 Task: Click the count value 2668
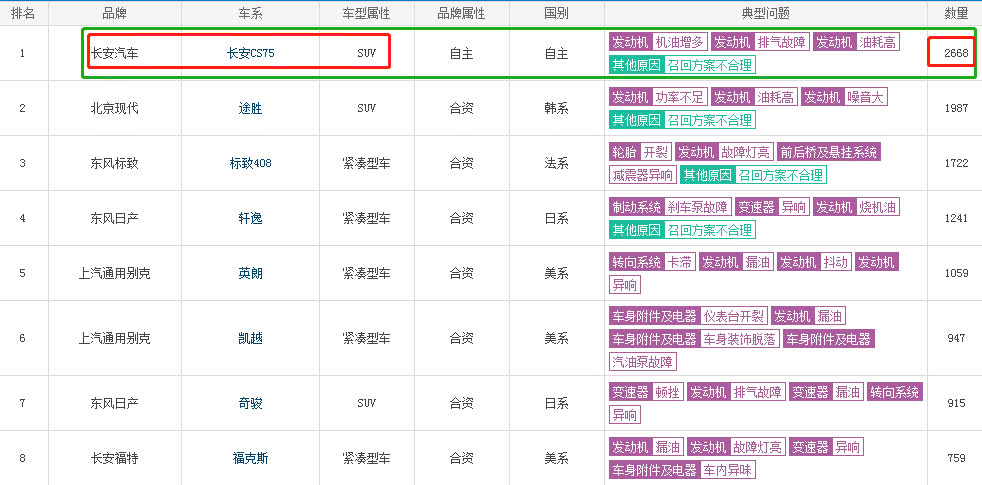(956, 54)
